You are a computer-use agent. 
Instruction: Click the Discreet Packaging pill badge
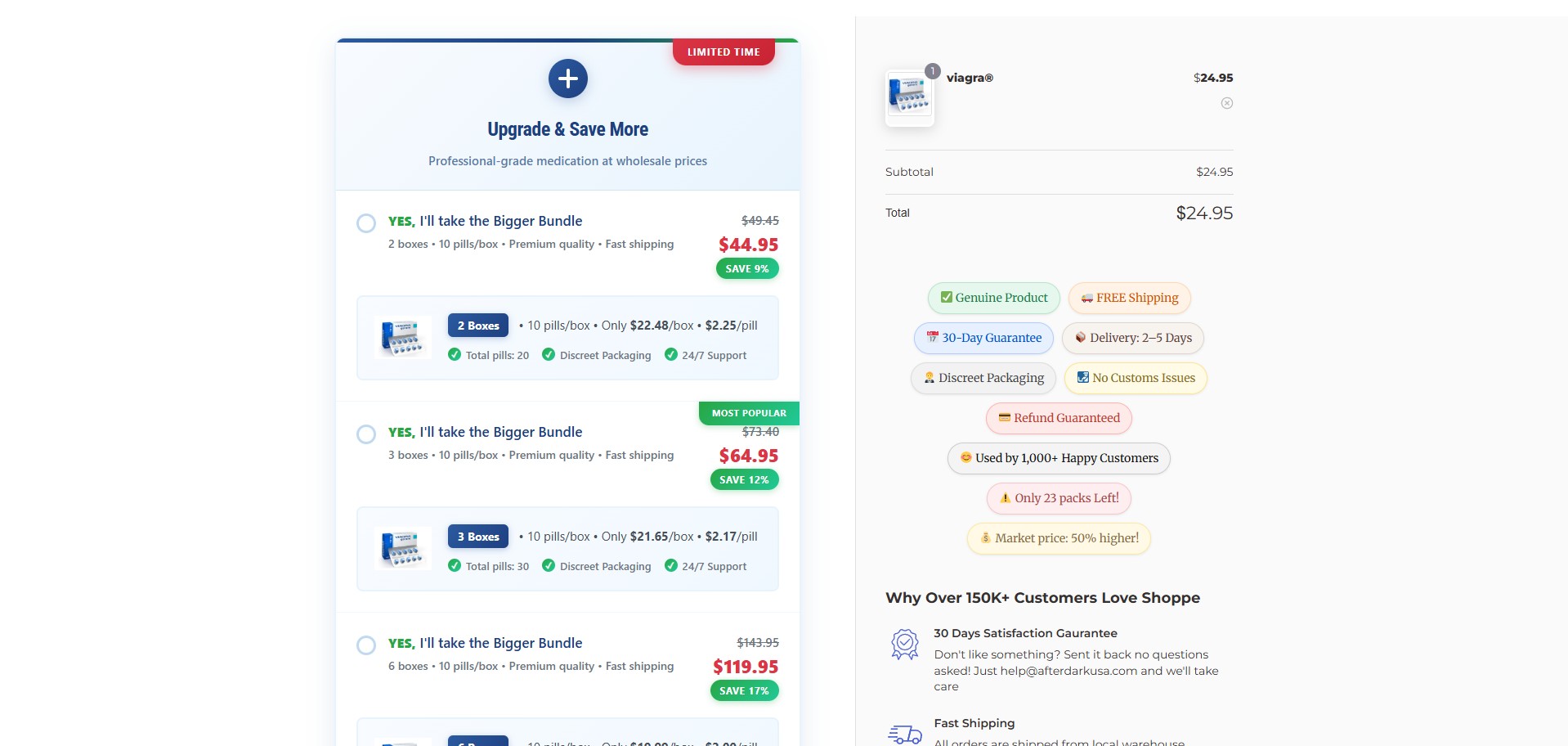pyautogui.click(x=983, y=378)
